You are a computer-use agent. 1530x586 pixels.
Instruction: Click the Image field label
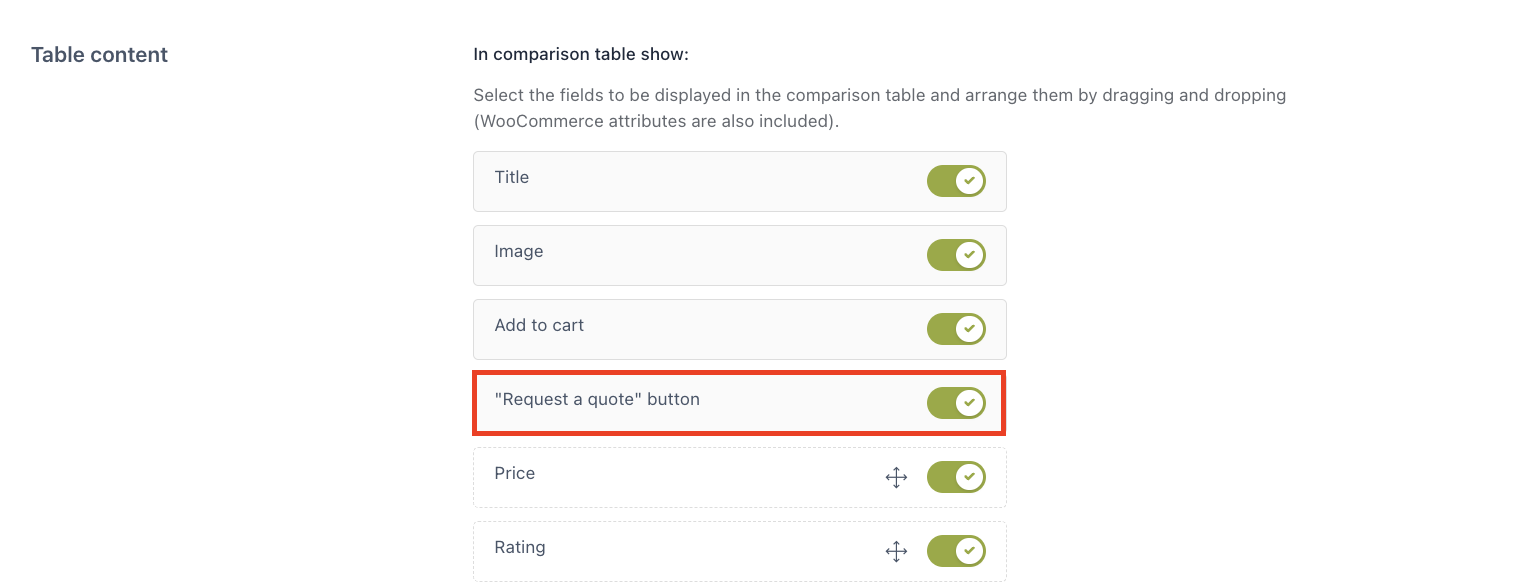coord(519,251)
